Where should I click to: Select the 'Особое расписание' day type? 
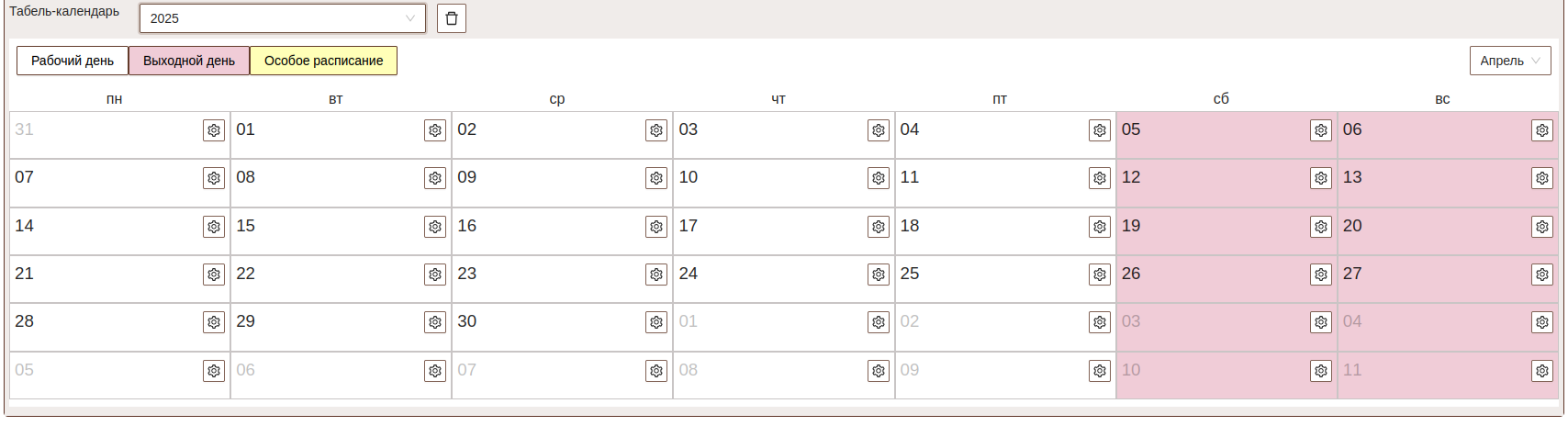click(323, 61)
